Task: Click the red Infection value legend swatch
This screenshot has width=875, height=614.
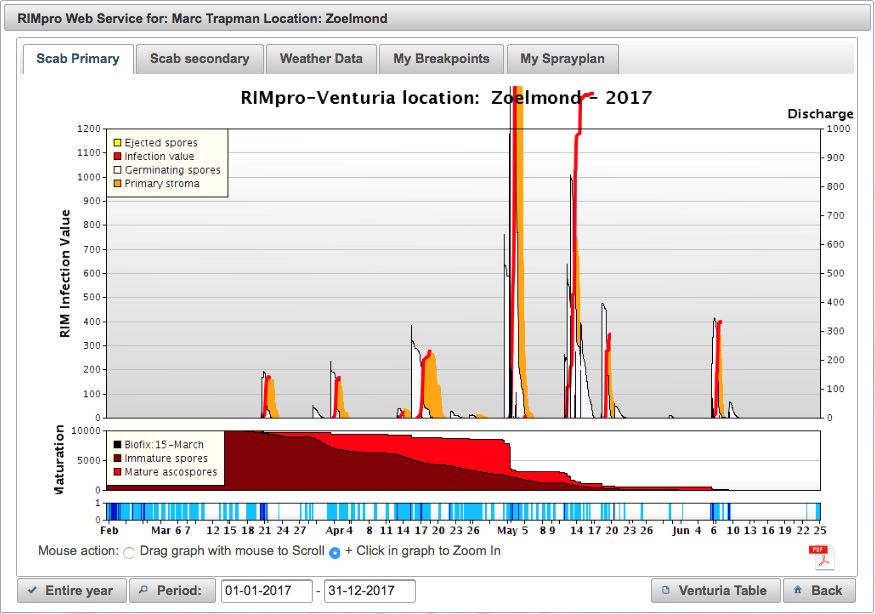Action: pos(117,156)
